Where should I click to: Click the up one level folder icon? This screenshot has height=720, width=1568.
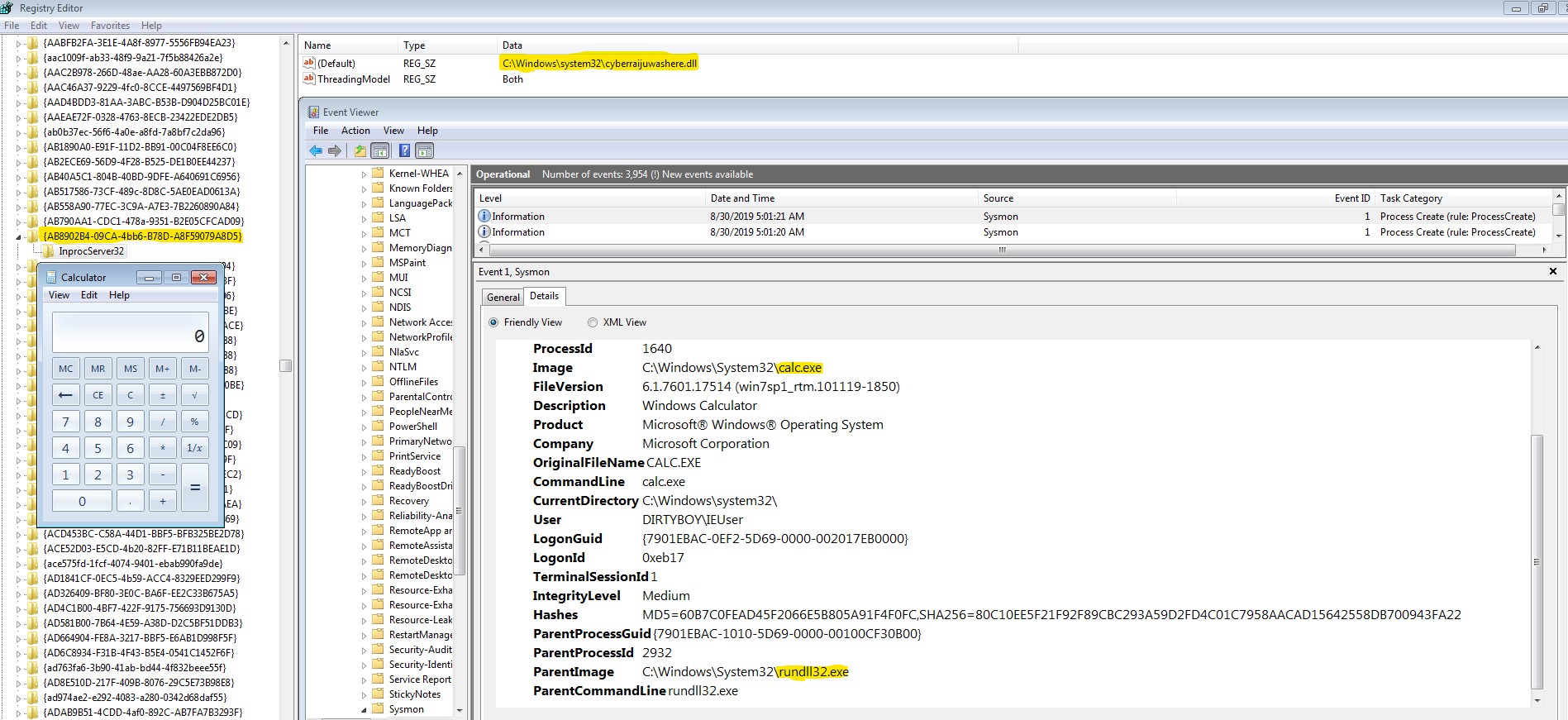pyautogui.click(x=360, y=150)
